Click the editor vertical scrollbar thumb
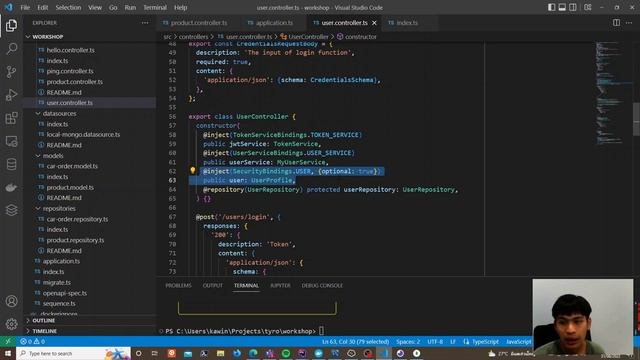This screenshot has width=640, height=360. point(636,119)
